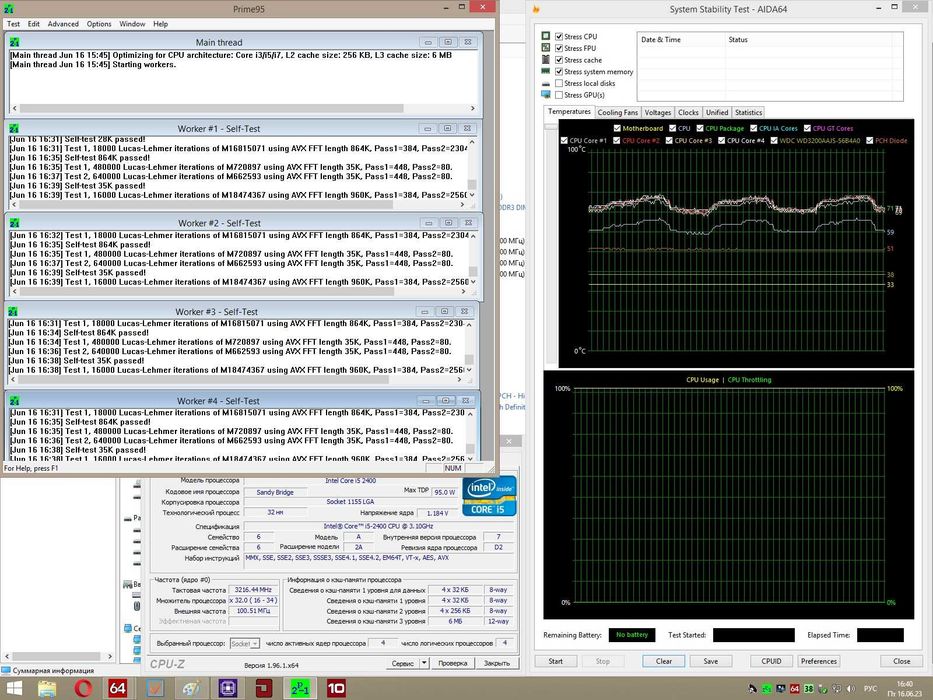Switch to Voltages tab
Screen dimensions: 933x700
(658, 112)
